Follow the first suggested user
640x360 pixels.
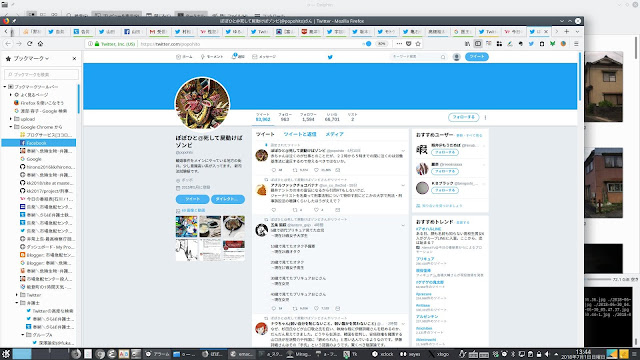click(x=445, y=152)
